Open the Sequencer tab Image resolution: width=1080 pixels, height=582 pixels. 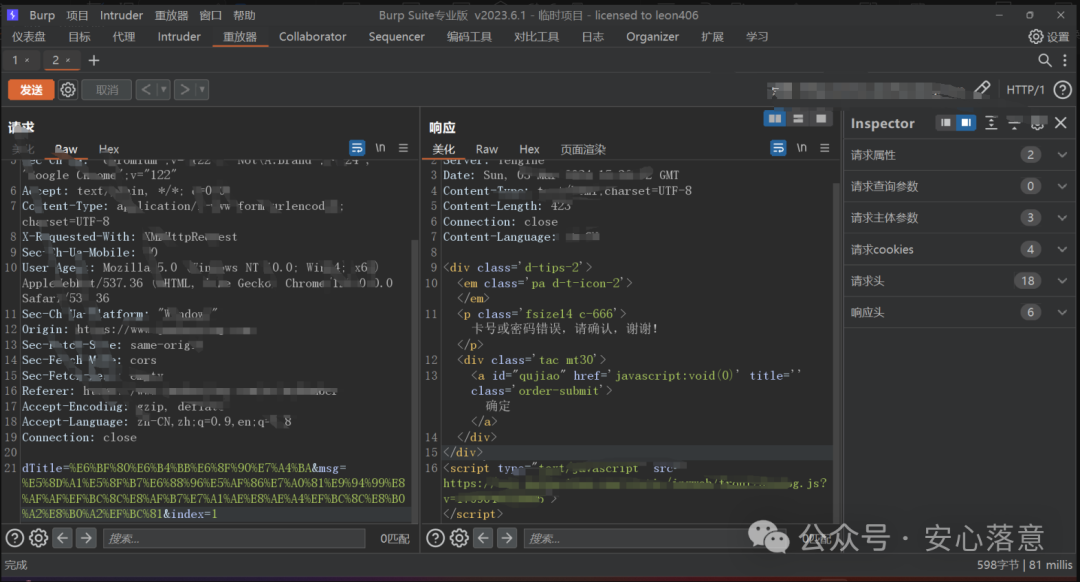[x=397, y=37]
